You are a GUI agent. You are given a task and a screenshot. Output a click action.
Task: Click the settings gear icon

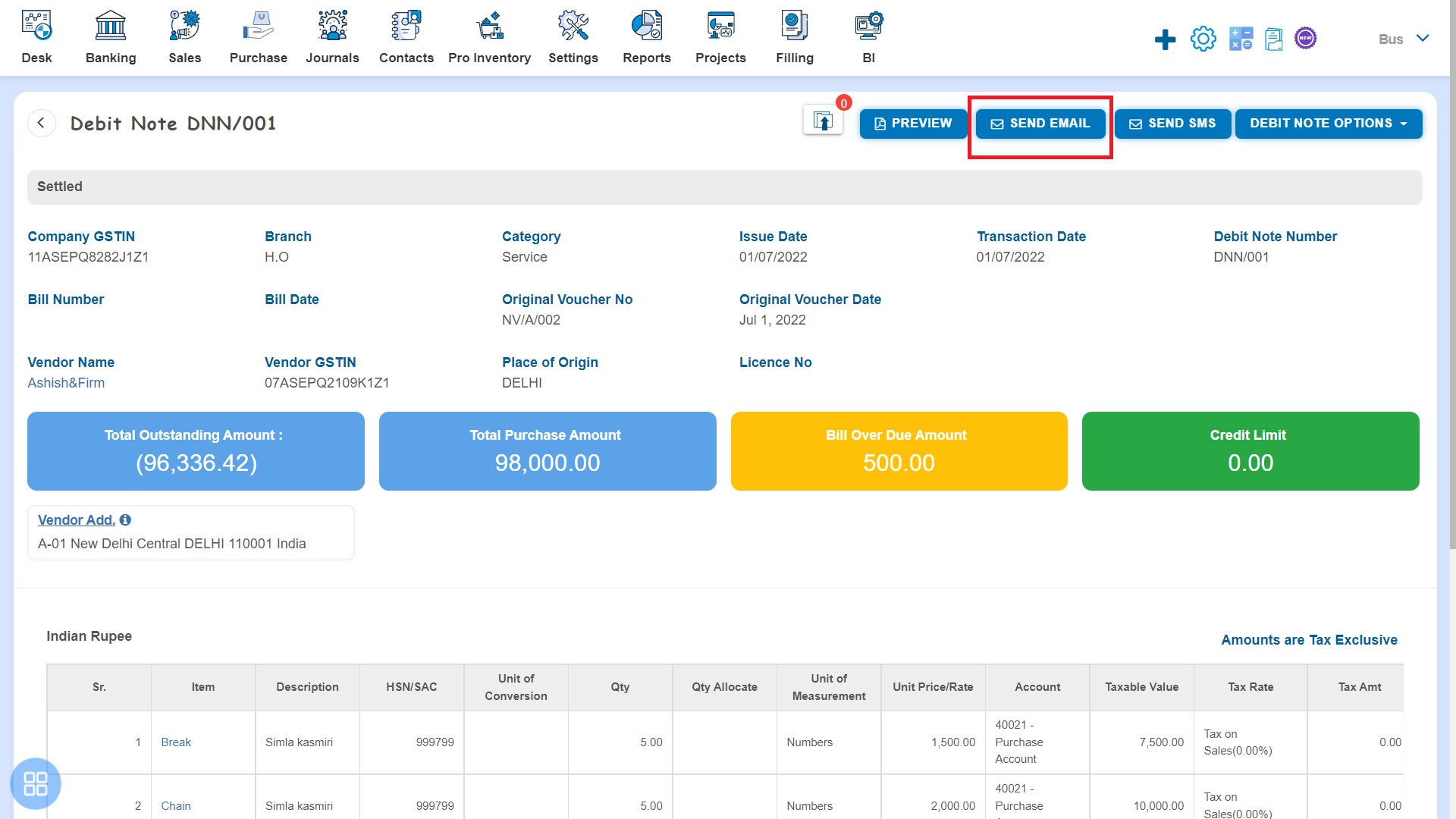[x=1202, y=38]
